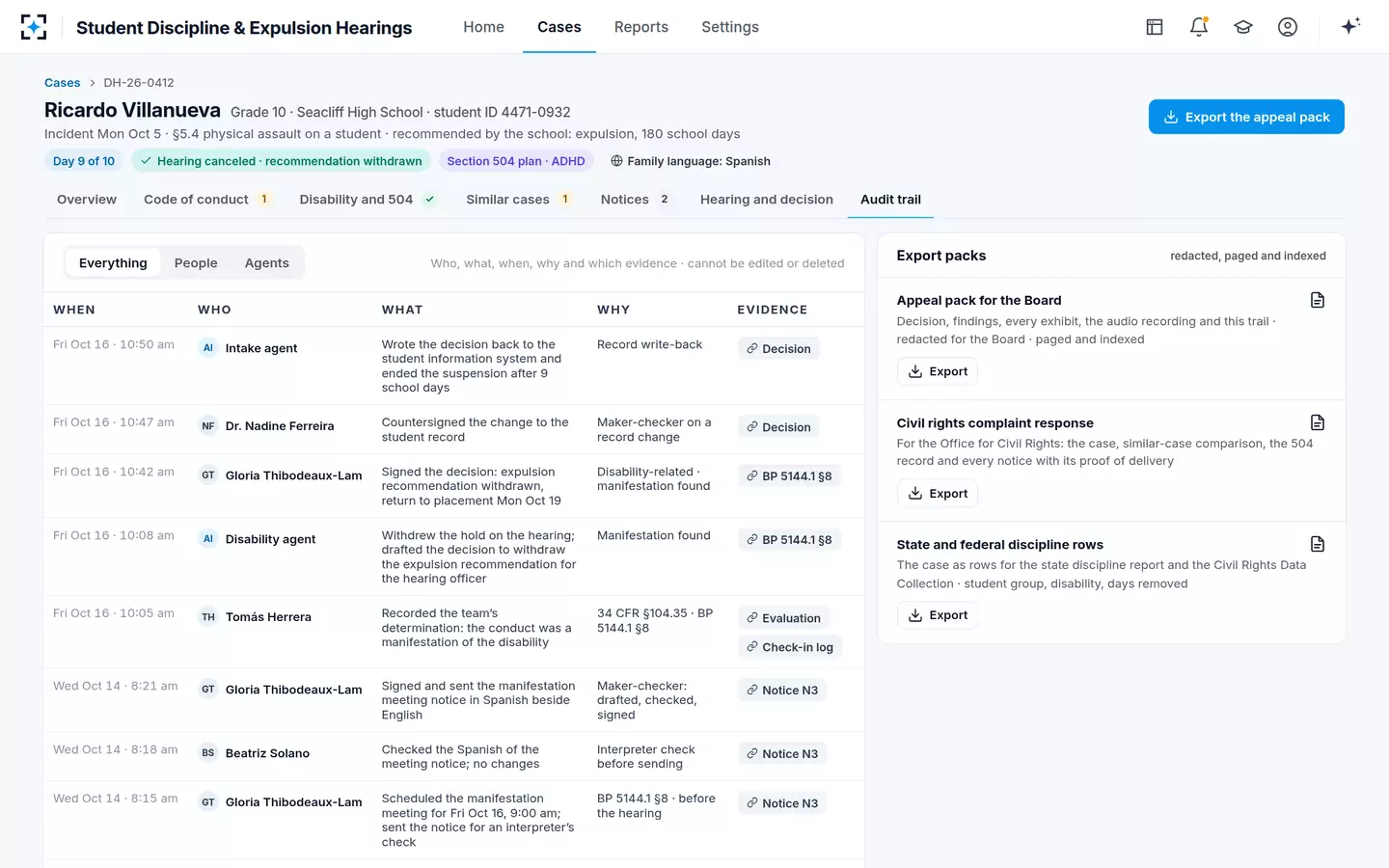Open the Similar cases tab
Screen dimensions: 1389x868
pos(519,200)
